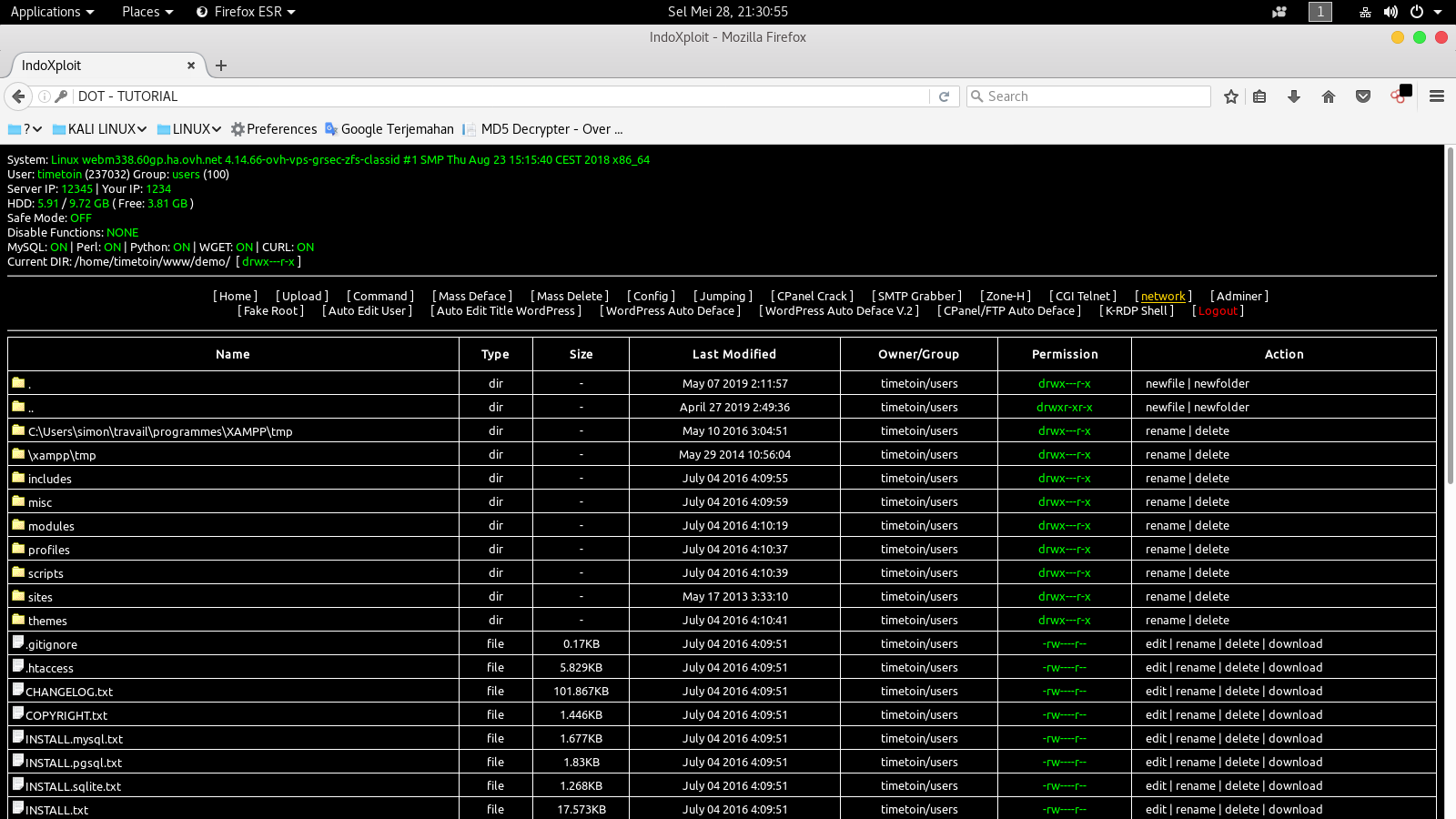Open the network tool link
Screen dimensions: 1456x819
tap(1163, 296)
